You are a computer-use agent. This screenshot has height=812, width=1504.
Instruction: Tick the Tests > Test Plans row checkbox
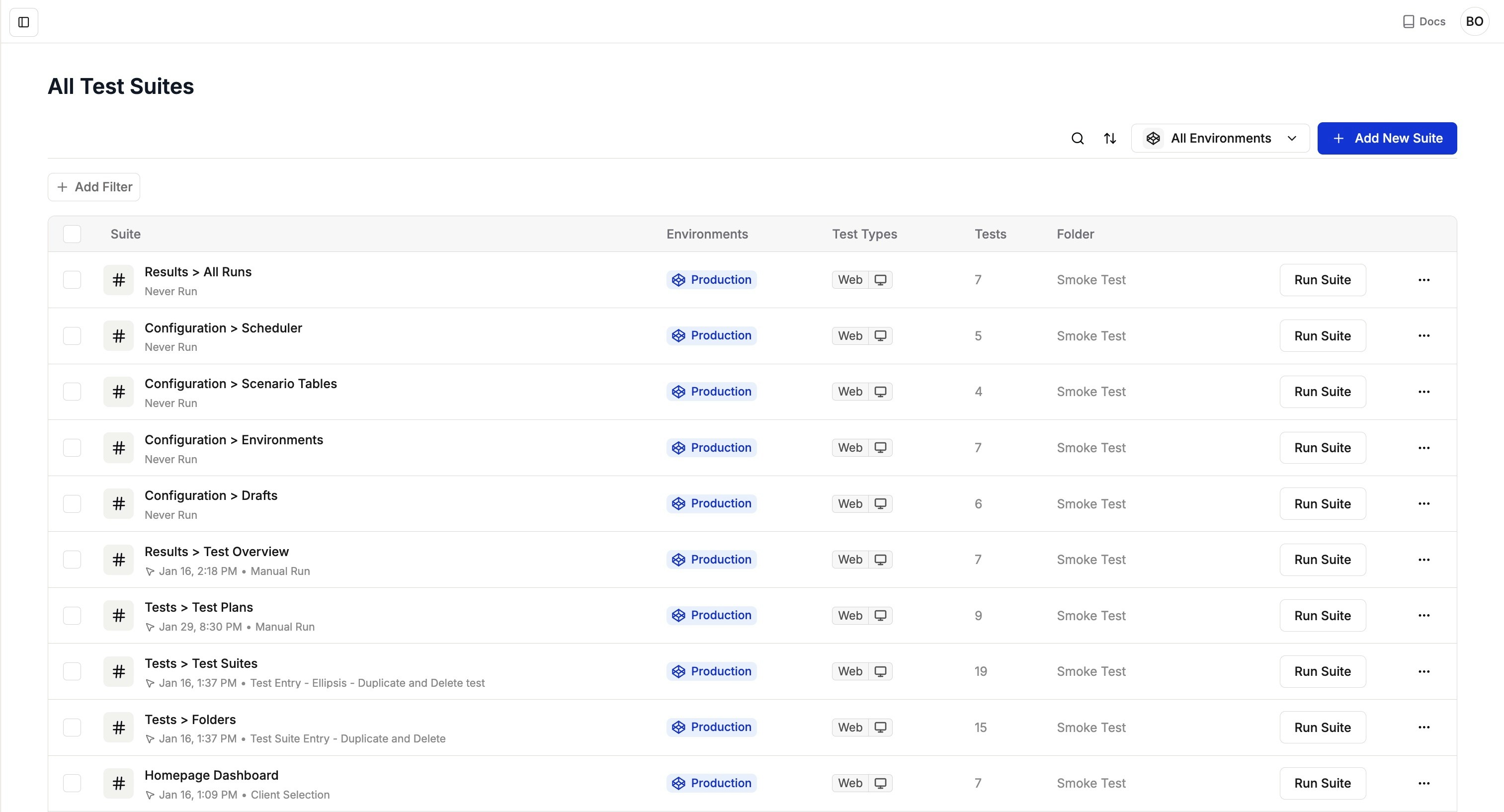(72, 615)
